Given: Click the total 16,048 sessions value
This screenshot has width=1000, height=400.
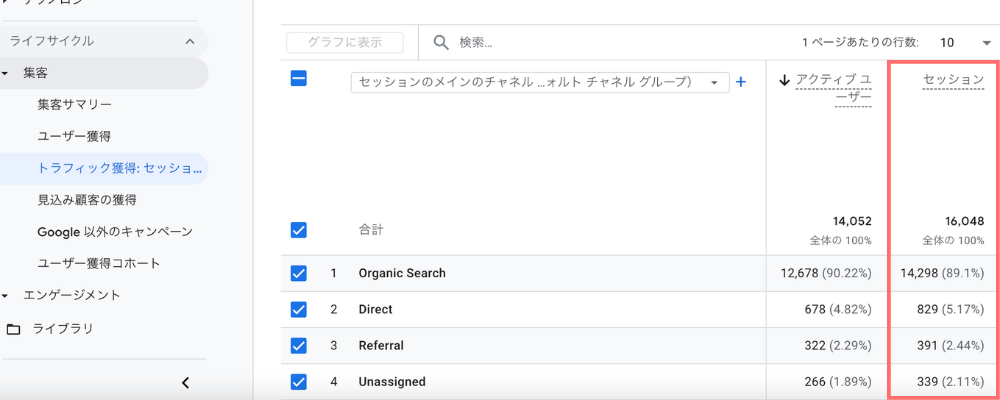Looking at the screenshot, I should click(x=964, y=221).
